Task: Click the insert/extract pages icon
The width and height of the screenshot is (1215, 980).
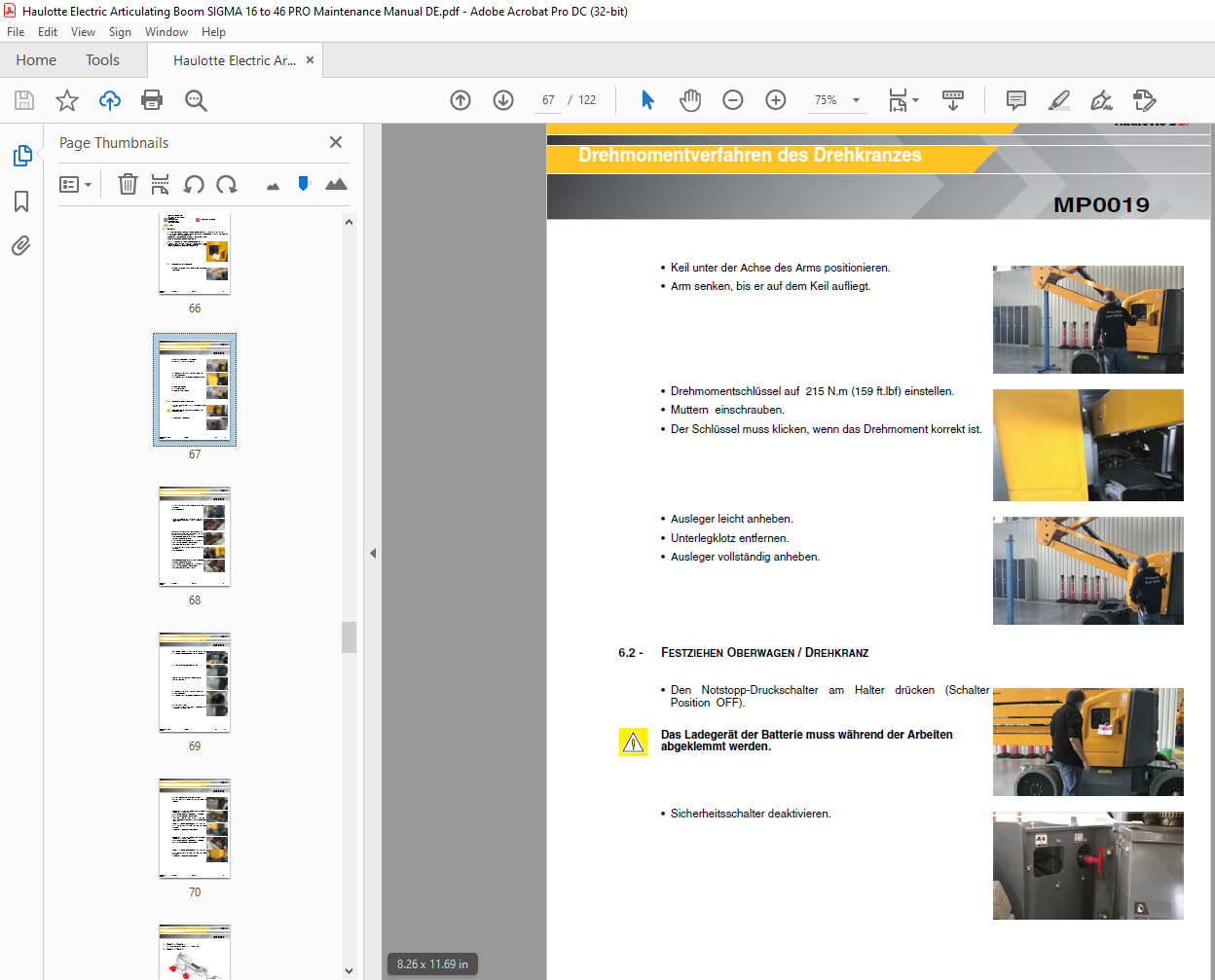Action: click(161, 184)
